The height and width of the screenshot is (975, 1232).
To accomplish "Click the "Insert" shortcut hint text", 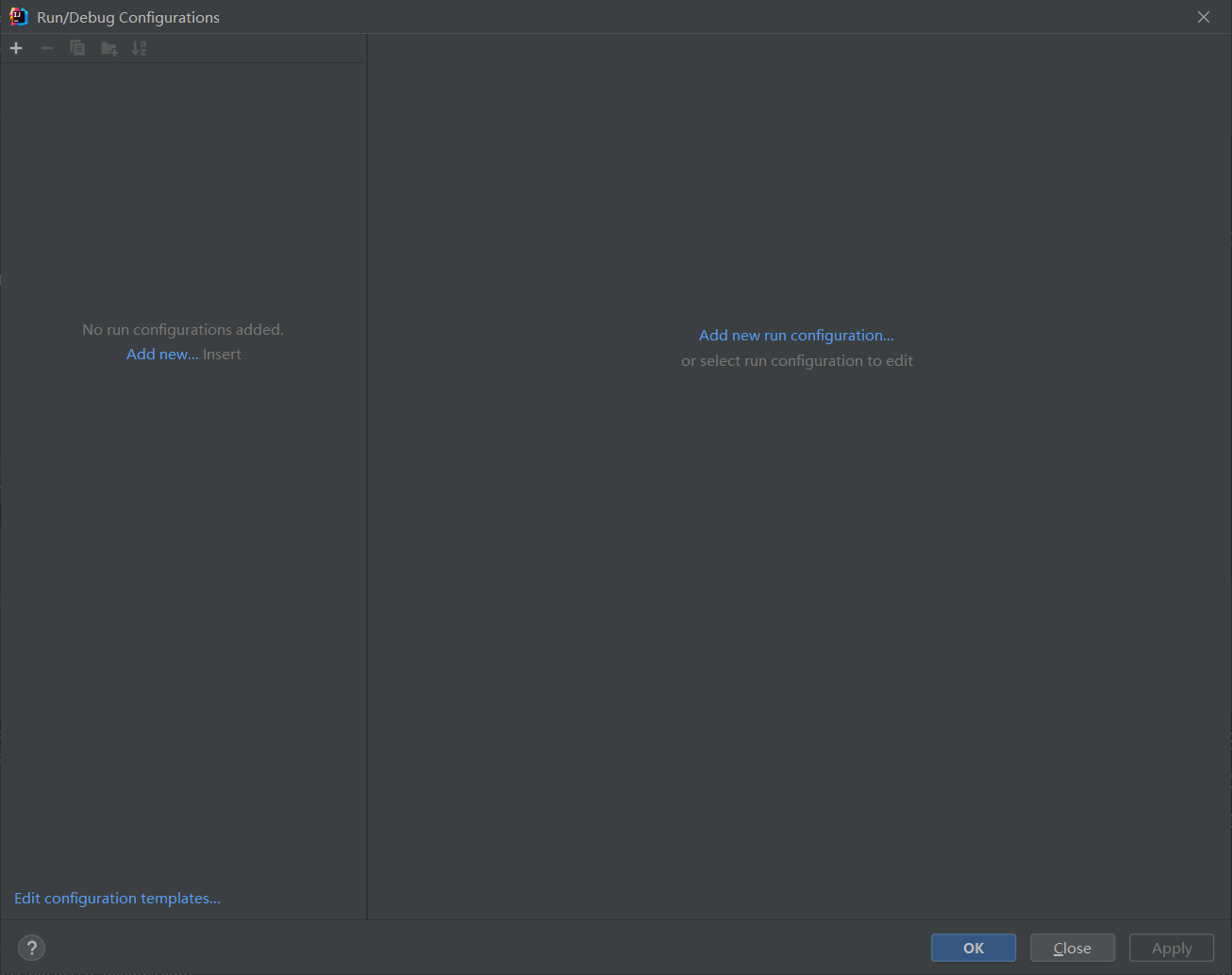I will coord(223,355).
